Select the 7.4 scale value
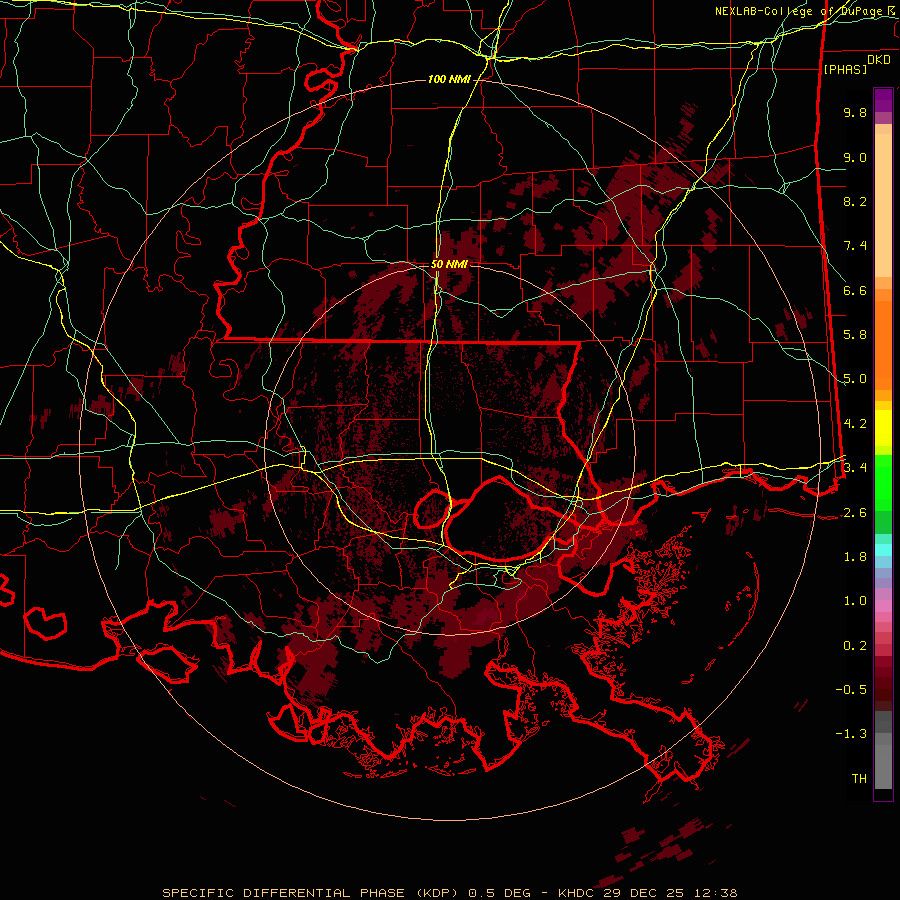The width and height of the screenshot is (900, 900). (x=855, y=246)
